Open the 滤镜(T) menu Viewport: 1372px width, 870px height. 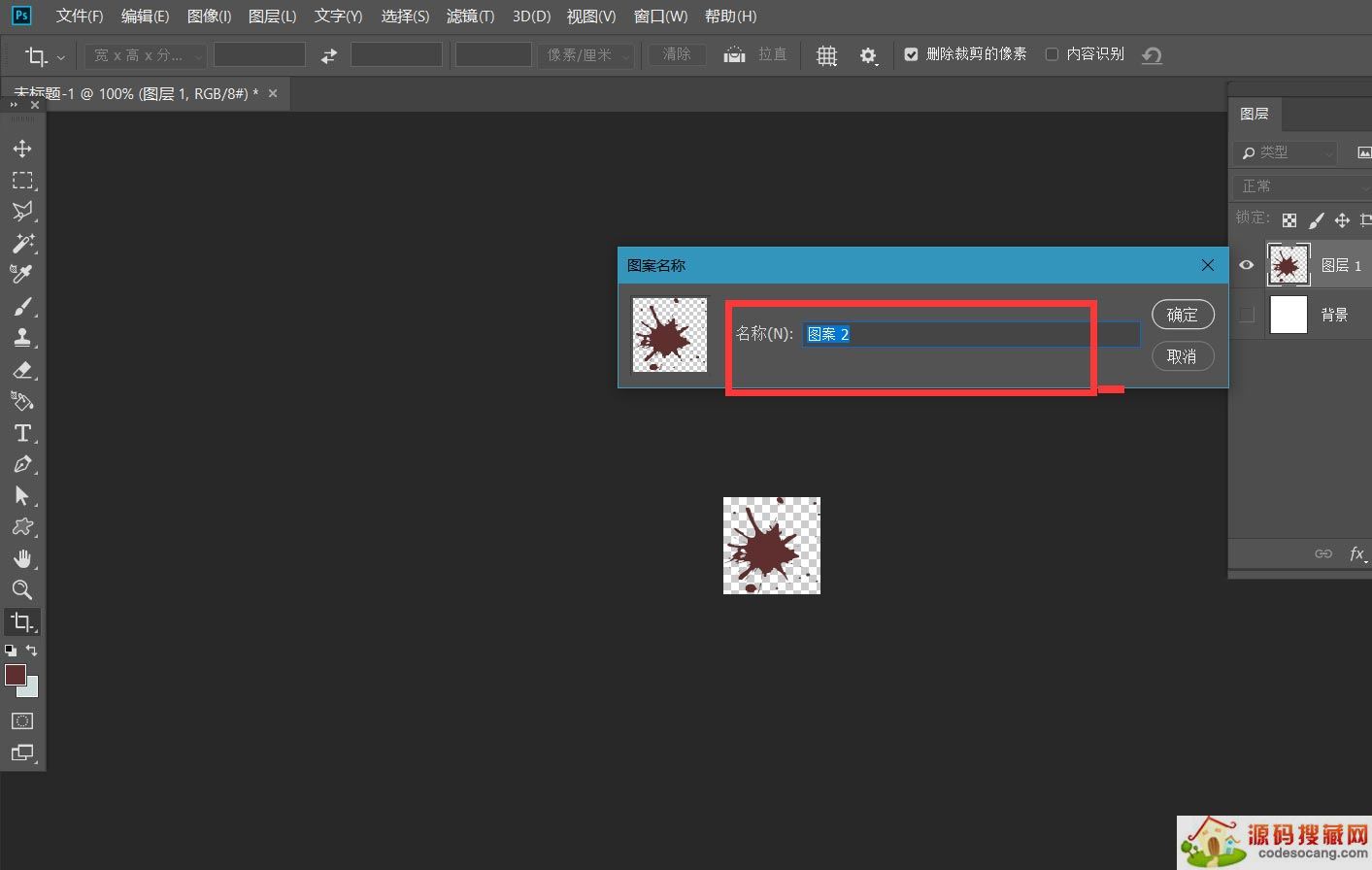[470, 17]
